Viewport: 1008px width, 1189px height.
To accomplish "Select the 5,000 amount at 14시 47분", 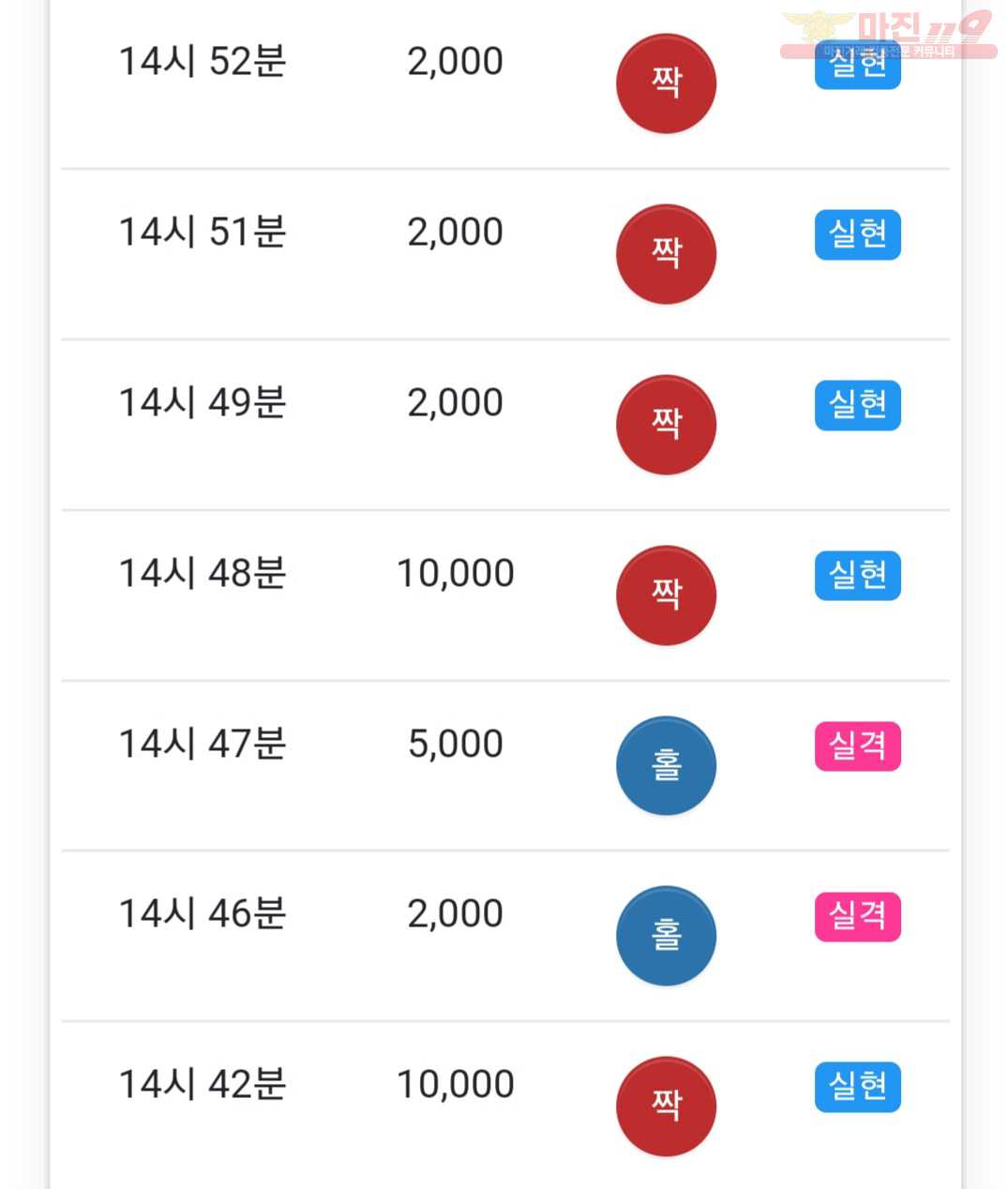I will click(456, 745).
